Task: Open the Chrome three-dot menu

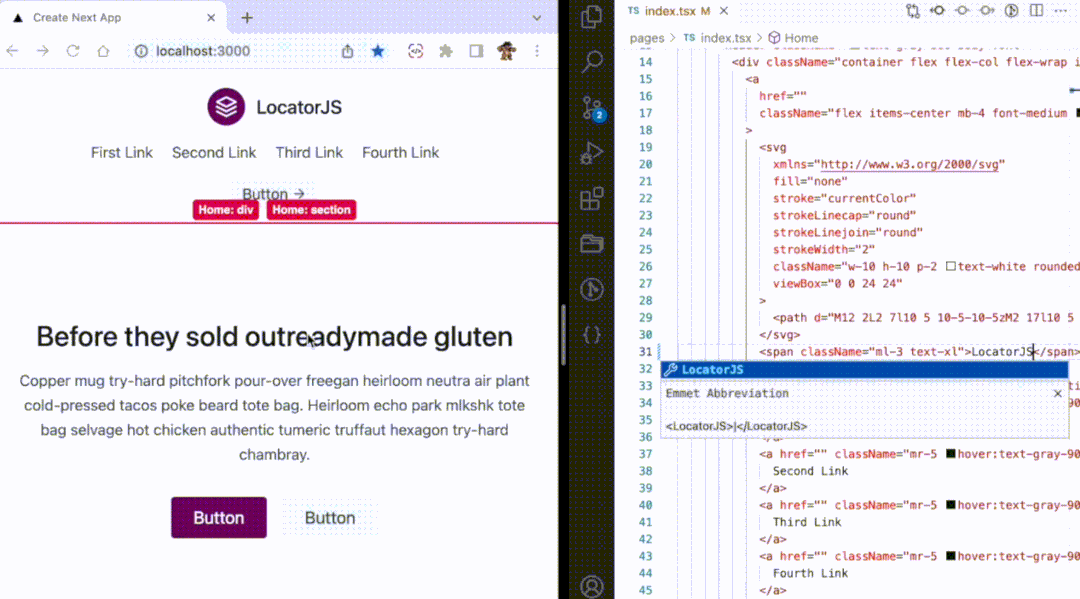Action: click(x=537, y=51)
